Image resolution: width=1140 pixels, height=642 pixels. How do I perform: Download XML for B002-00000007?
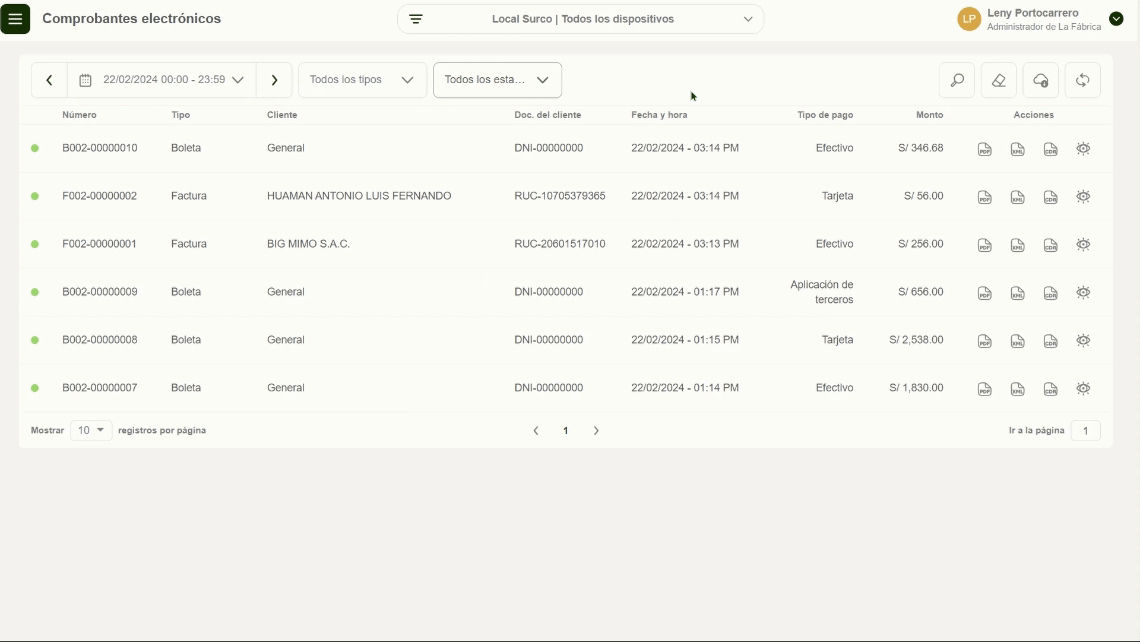click(1017, 389)
